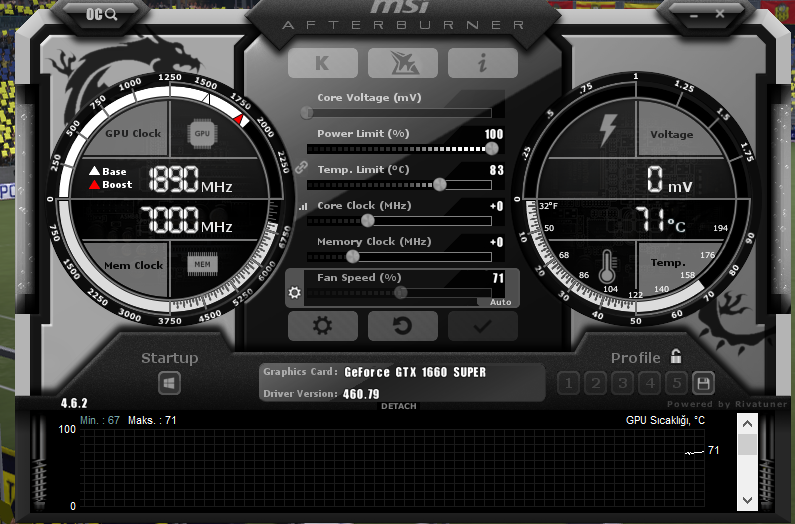Click the 1890 MHz GPU clock readout
Viewport: 795px width, 524px height.
click(190, 179)
